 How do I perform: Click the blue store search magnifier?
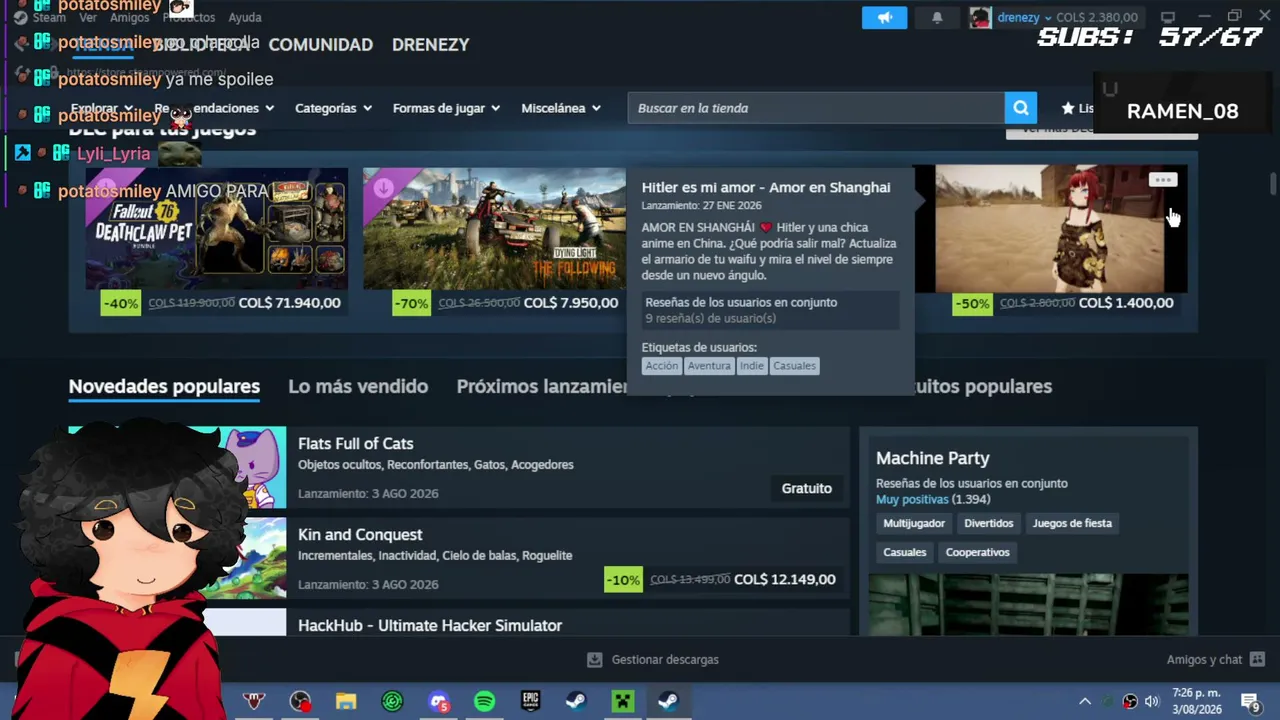pyautogui.click(x=1020, y=108)
